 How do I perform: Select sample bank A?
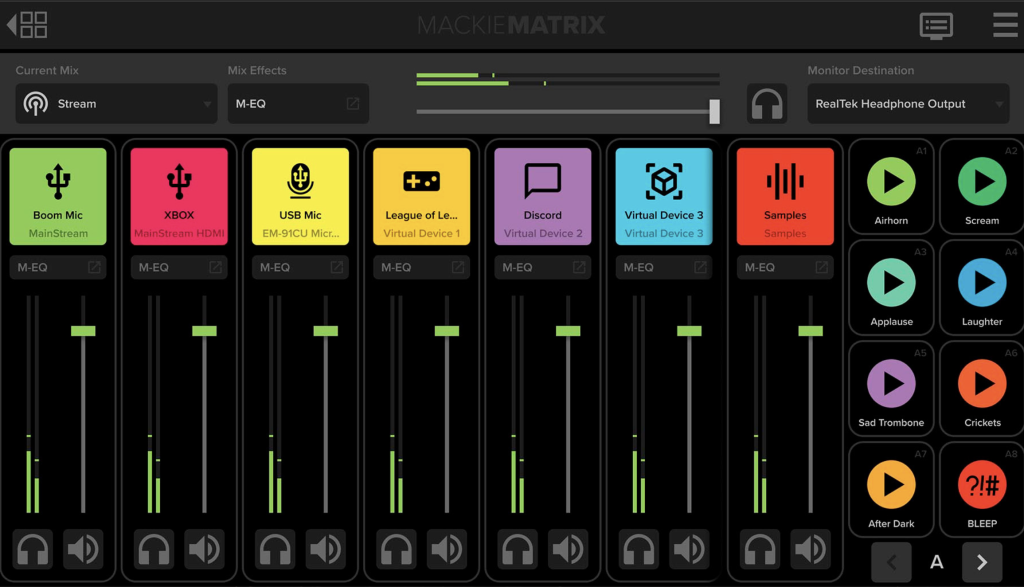click(937, 561)
